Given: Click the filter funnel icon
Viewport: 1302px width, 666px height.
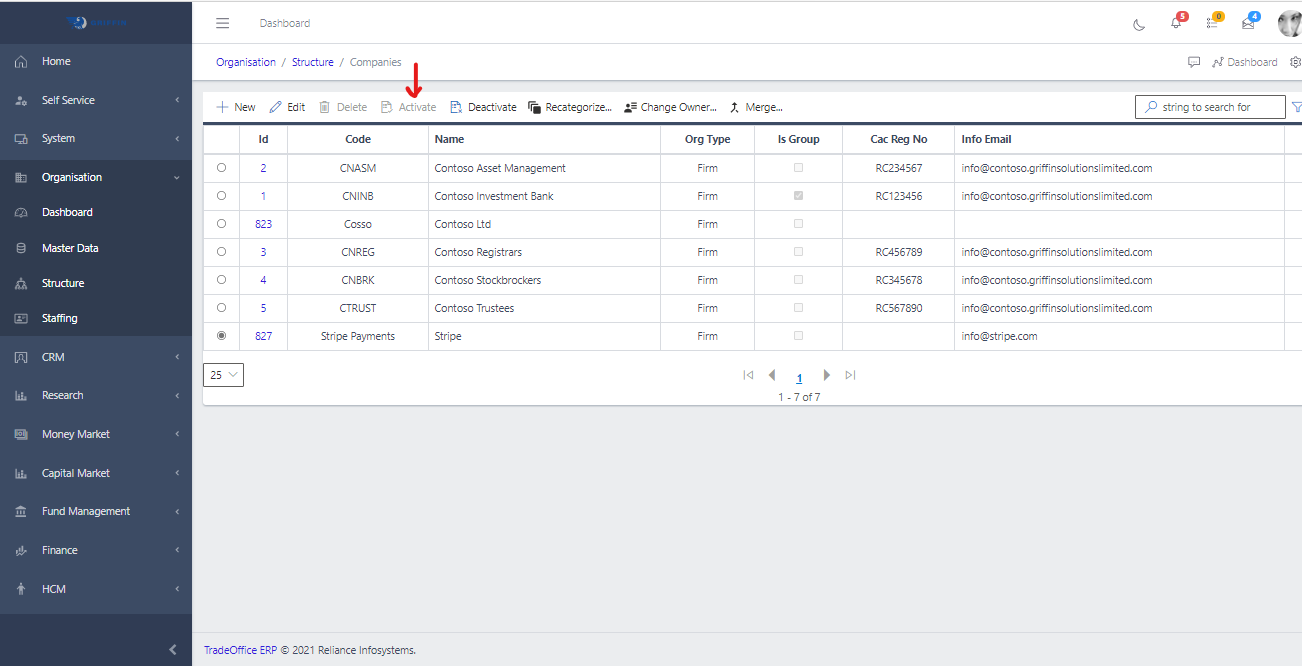Looking at the screenshot, I should 1296,107.
